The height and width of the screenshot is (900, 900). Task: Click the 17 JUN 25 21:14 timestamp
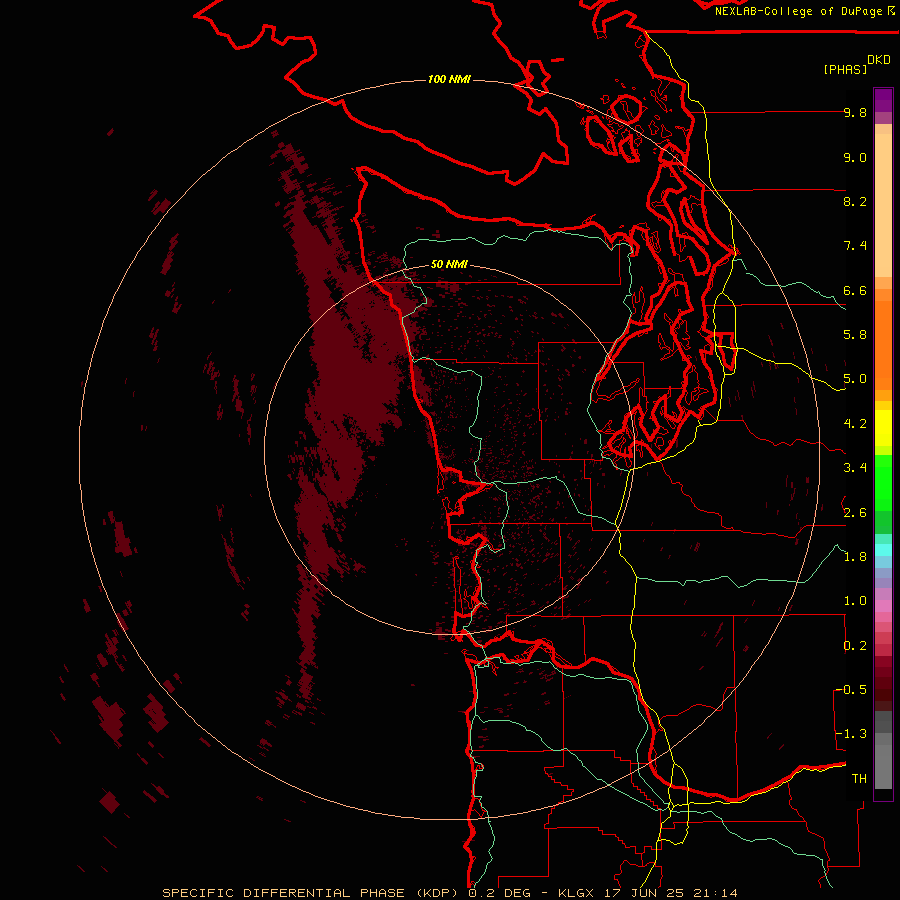tap(670, 893)
